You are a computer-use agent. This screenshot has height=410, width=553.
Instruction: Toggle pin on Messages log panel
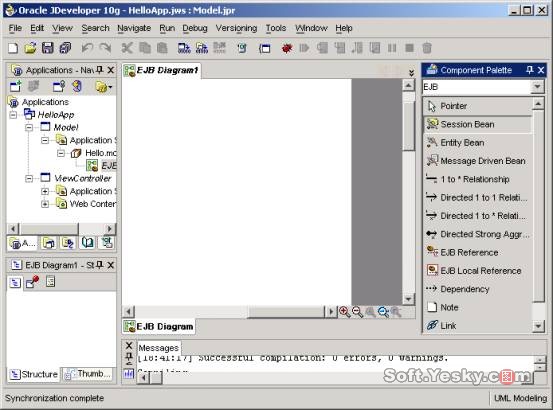coord(129,357)
